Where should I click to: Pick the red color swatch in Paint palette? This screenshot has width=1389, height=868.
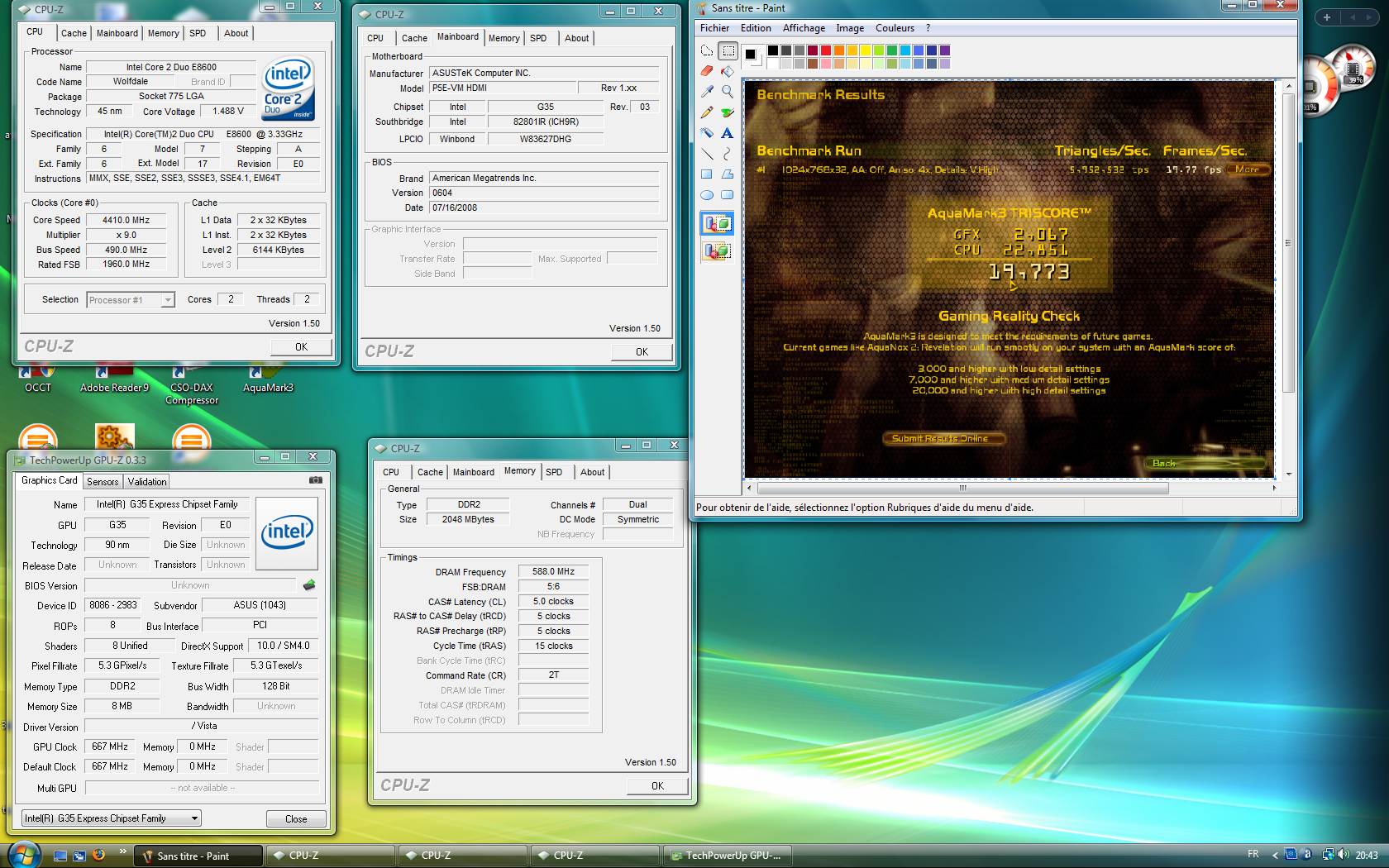pos(825,50)
